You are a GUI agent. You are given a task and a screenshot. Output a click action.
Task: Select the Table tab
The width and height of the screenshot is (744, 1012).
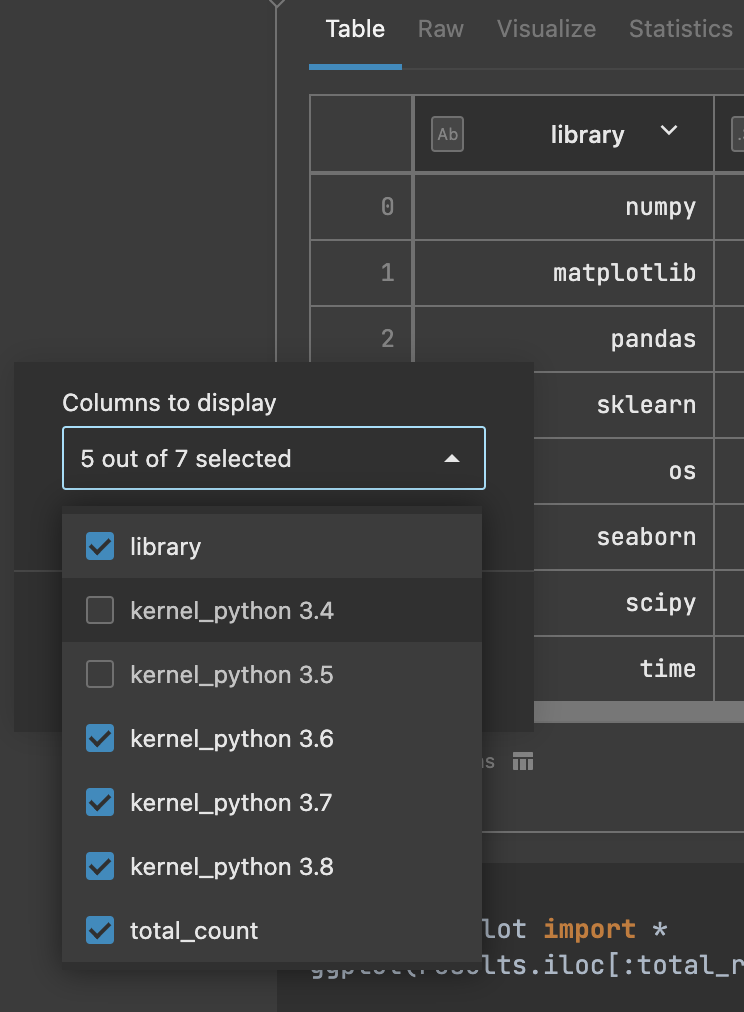(355, 29)
